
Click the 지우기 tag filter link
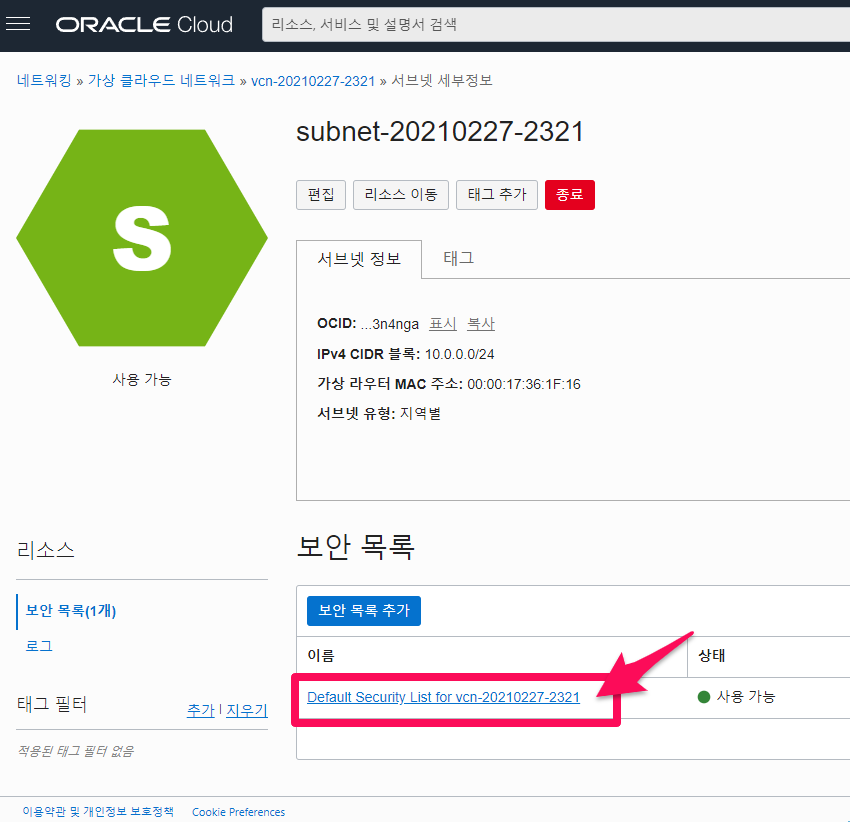click(x=247, y=710)
